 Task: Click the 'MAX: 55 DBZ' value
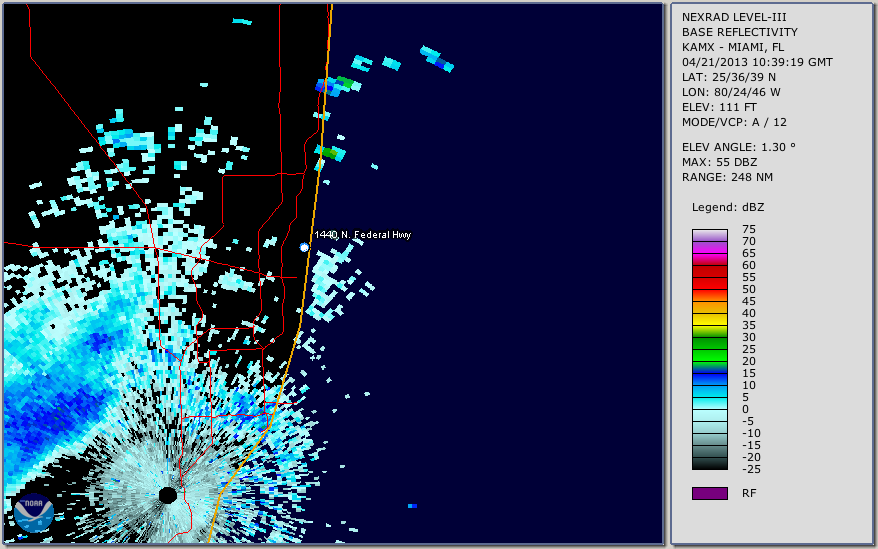(x=719, y=162)
